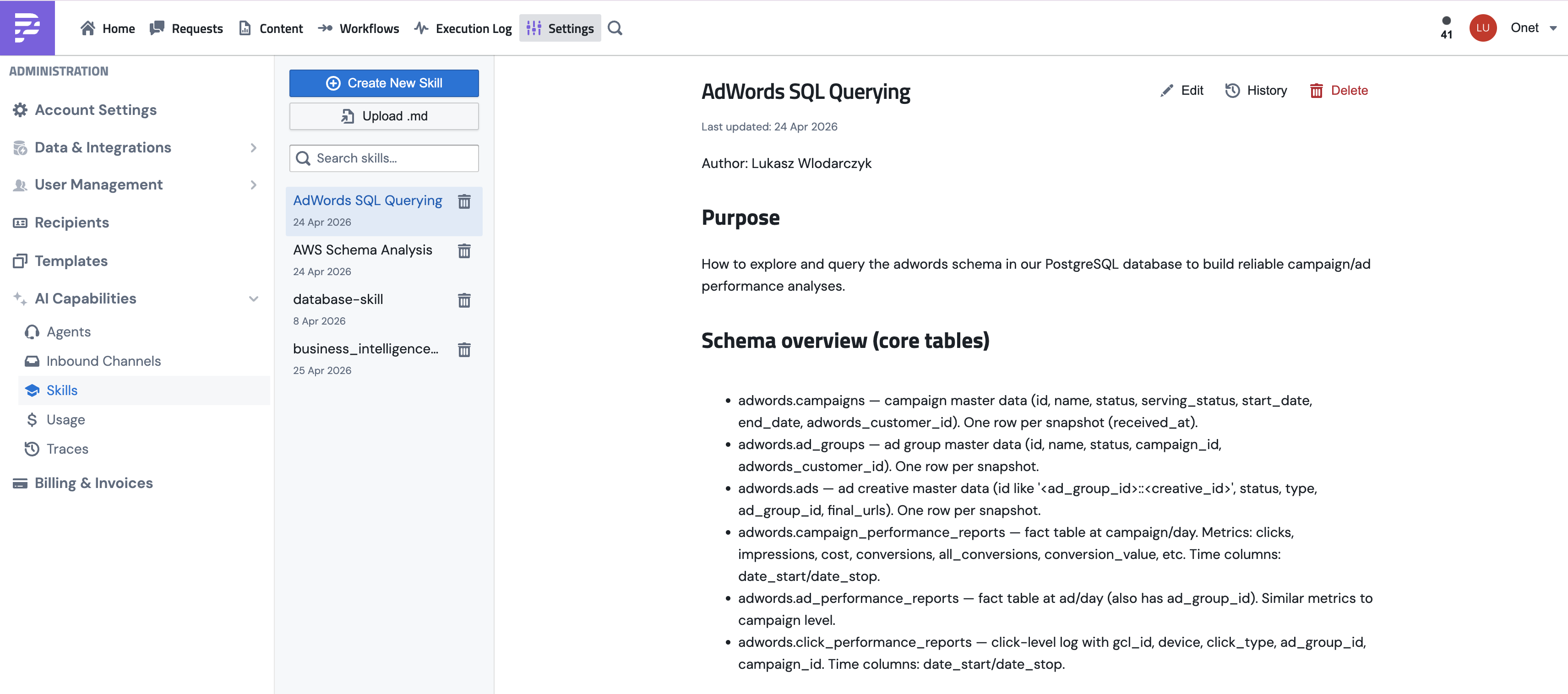Image resolution: width=1568 pixels, height=694 pixels.
Task: Click the clock icon beside History
Action: click(1232, 91)
